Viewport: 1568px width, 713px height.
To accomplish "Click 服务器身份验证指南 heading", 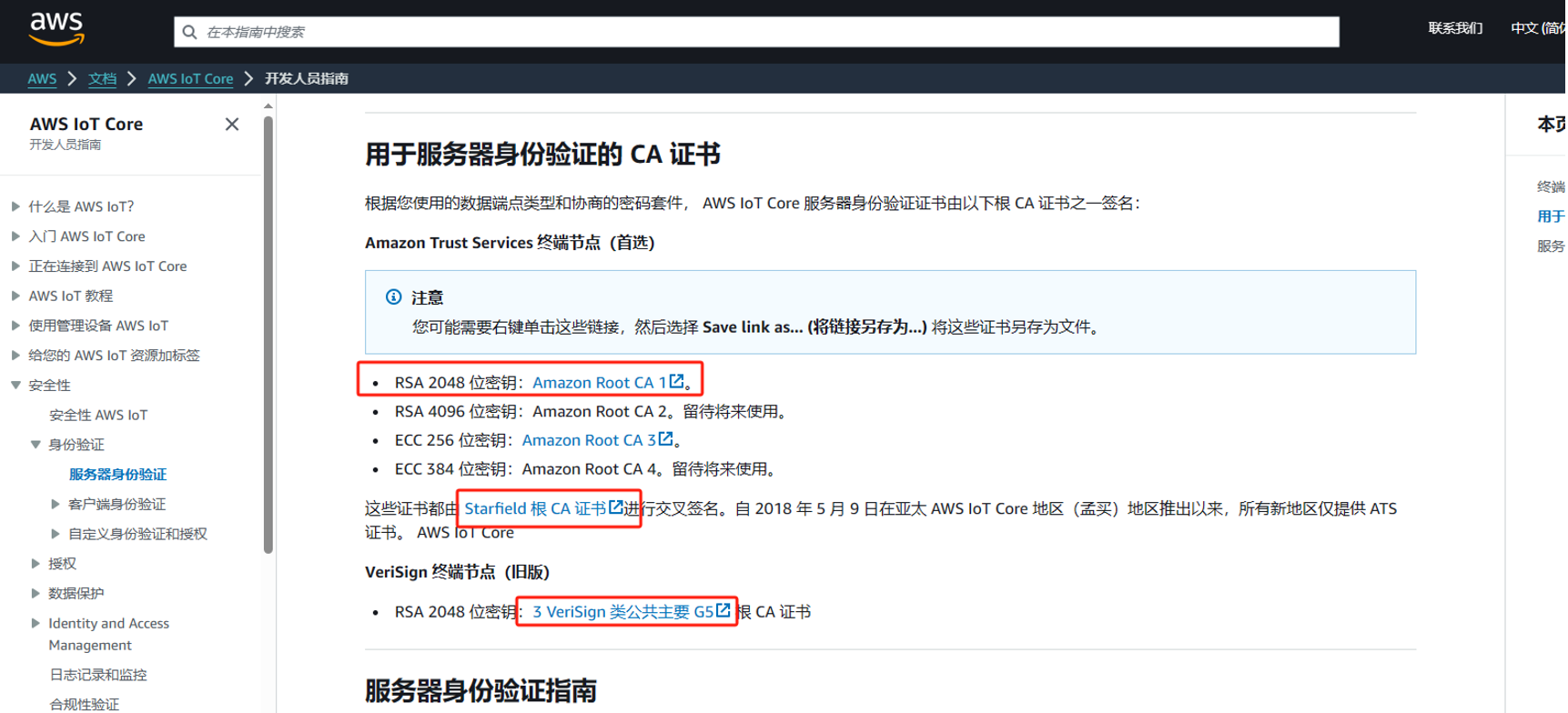I will (481, 690).
